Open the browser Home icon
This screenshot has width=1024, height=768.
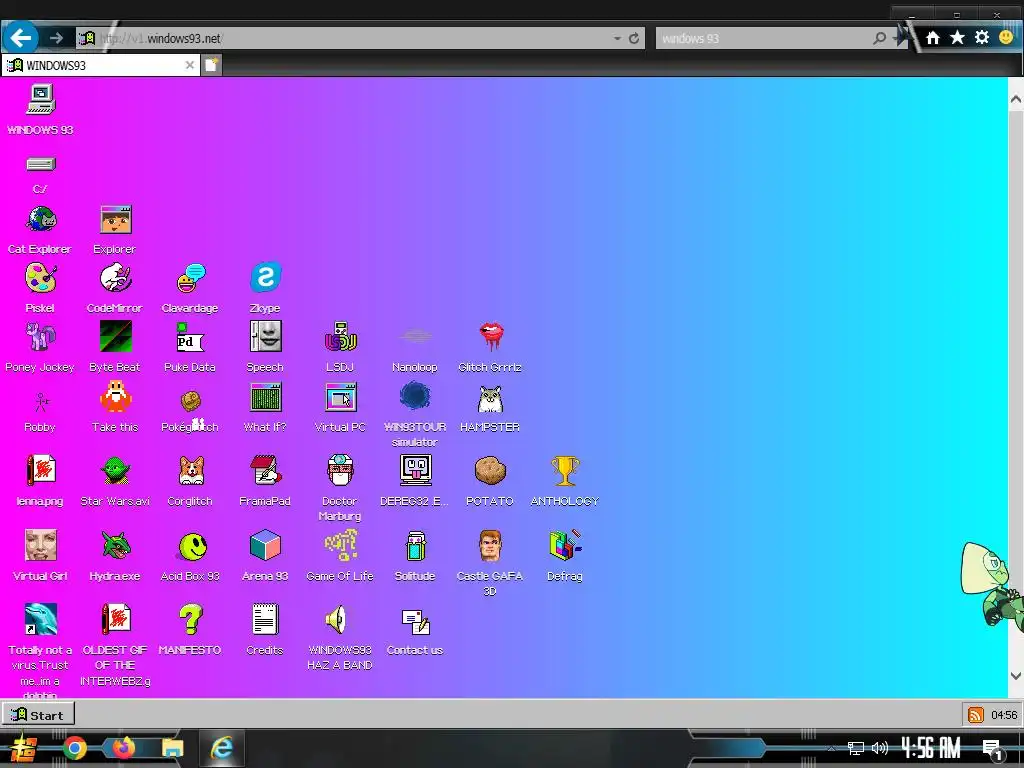933,38
